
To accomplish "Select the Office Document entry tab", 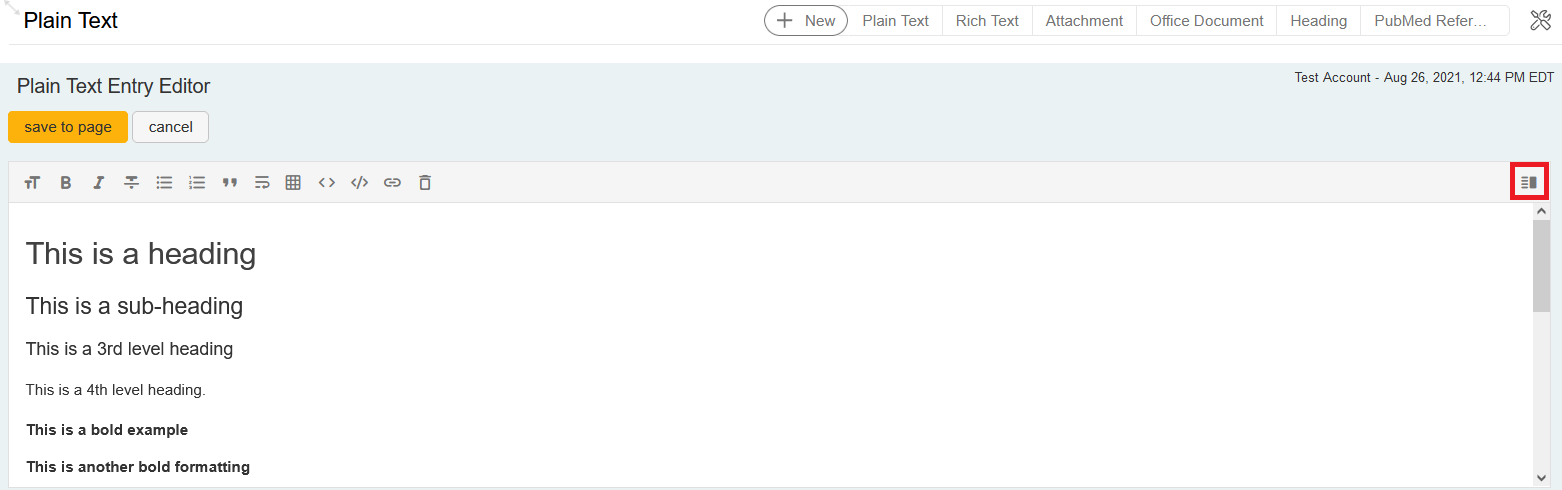I will tap(1206, 20).
